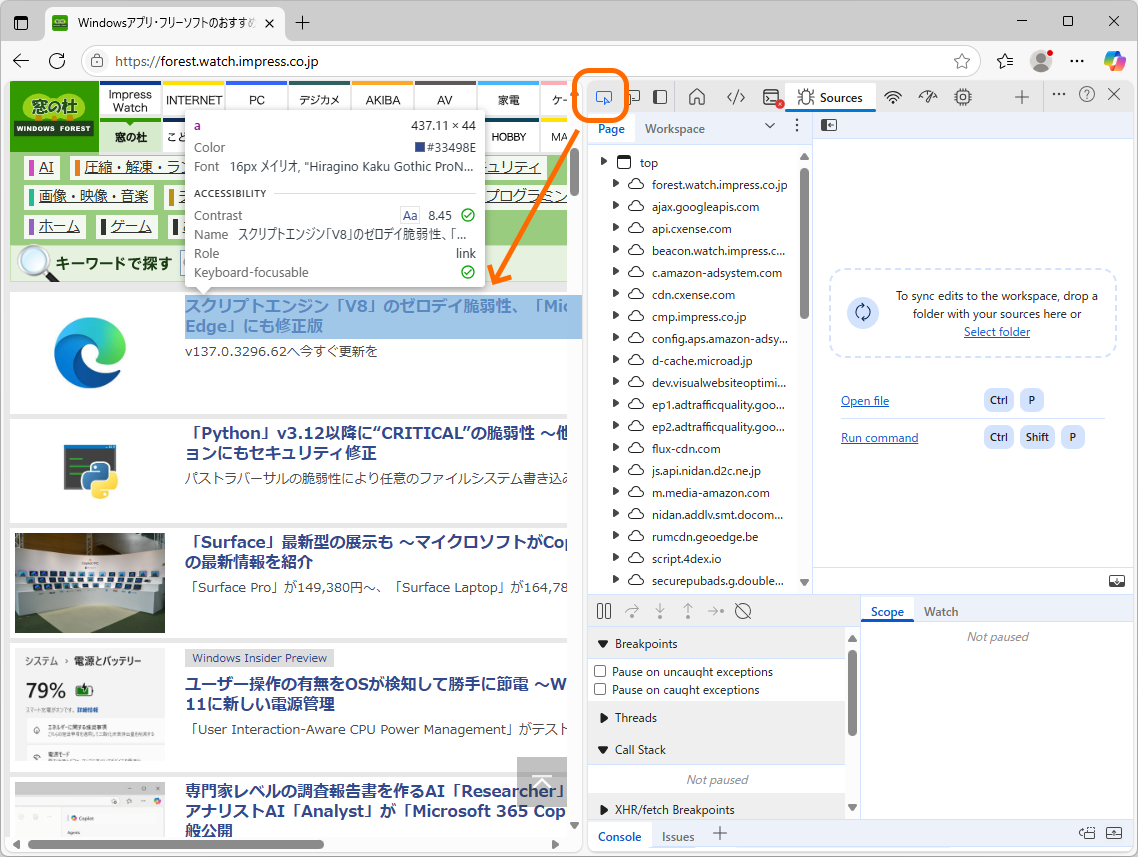Enable Pause on uncaught exceptions

[600, 672]
